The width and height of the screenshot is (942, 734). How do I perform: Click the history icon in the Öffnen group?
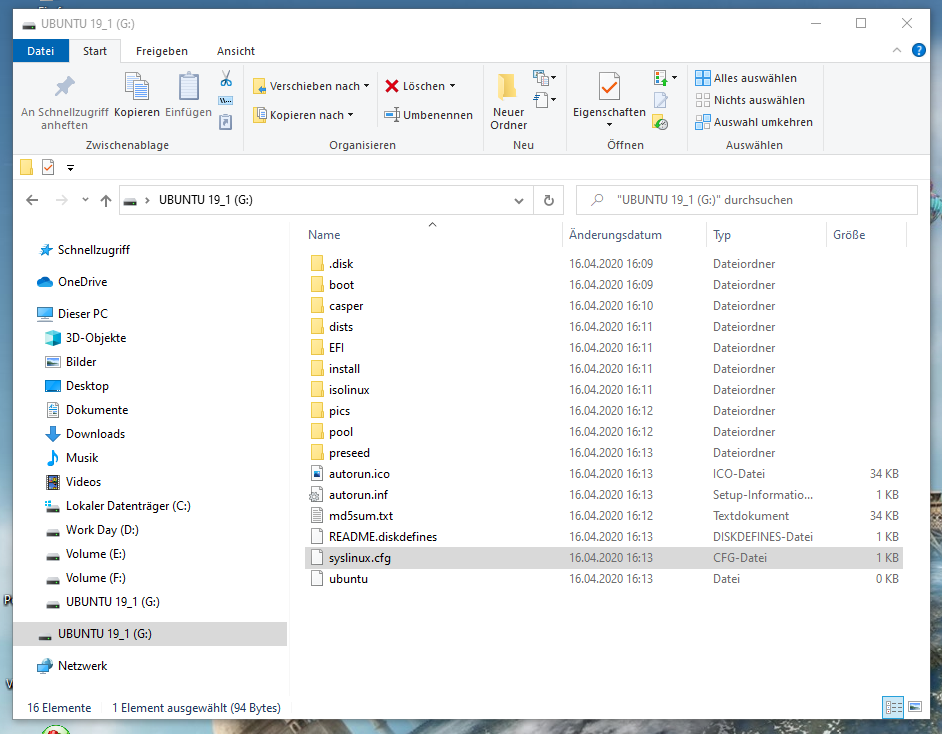click(x=660, y=123)
